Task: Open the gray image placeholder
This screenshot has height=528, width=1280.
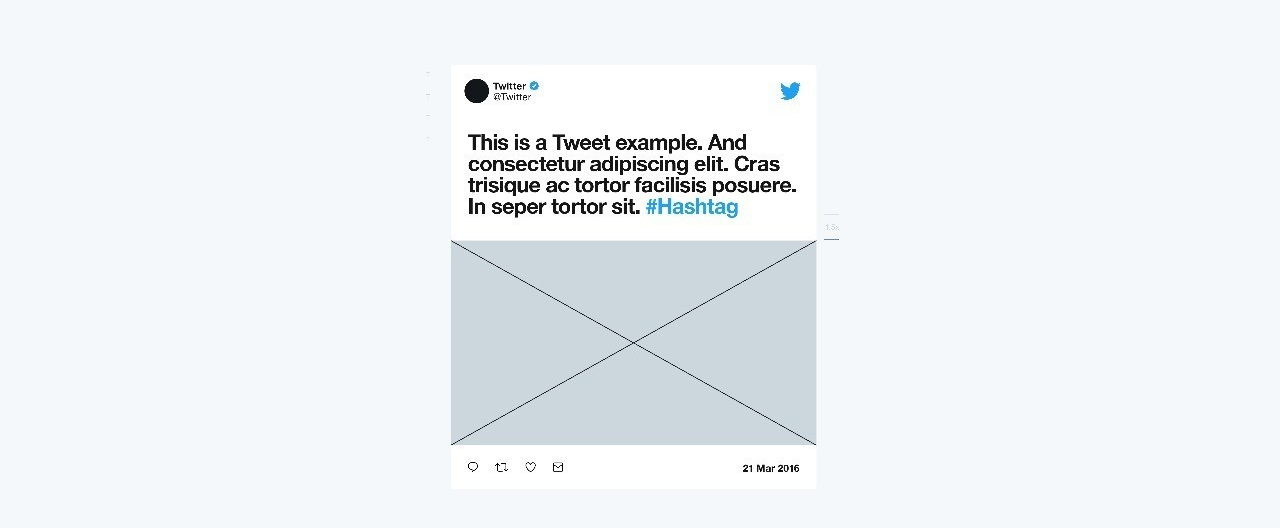Action: click(x=633, y=342)
